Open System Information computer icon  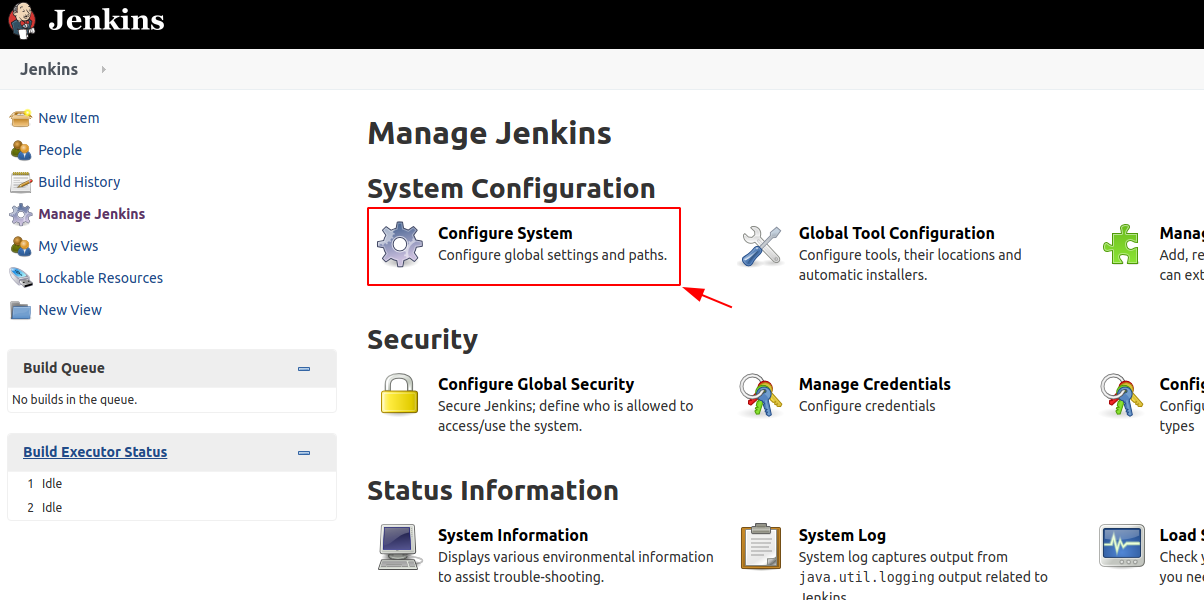tap(400, 546)
